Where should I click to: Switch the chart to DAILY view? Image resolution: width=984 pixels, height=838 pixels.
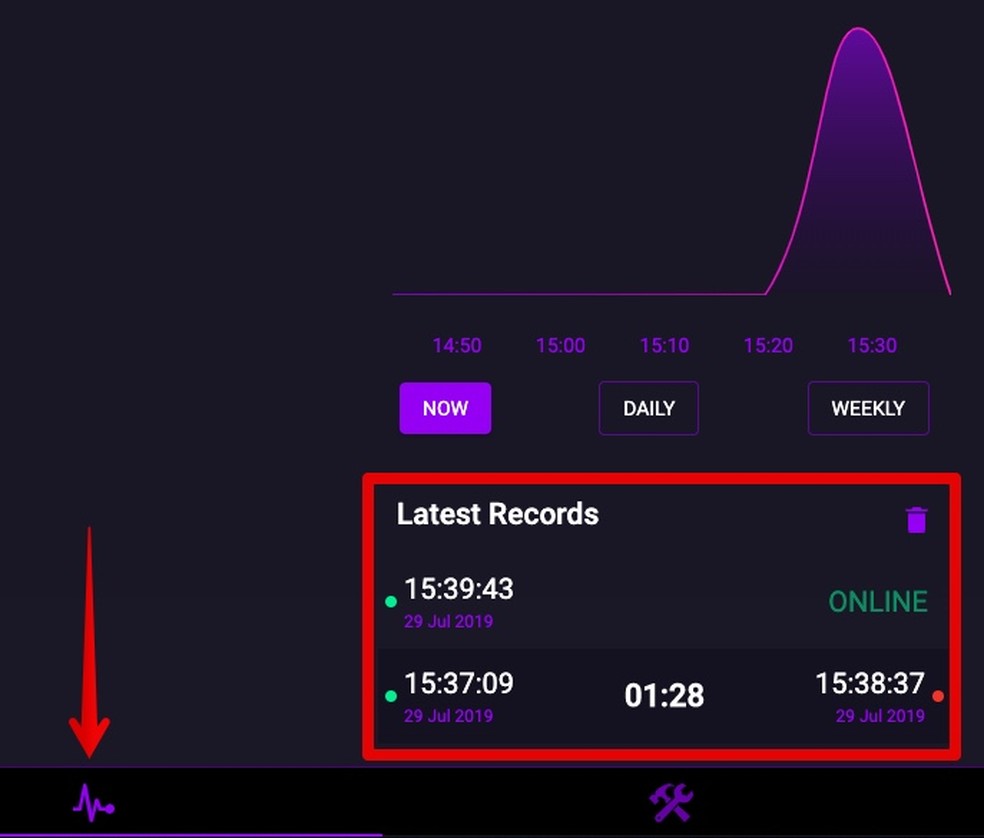point(648,408)
